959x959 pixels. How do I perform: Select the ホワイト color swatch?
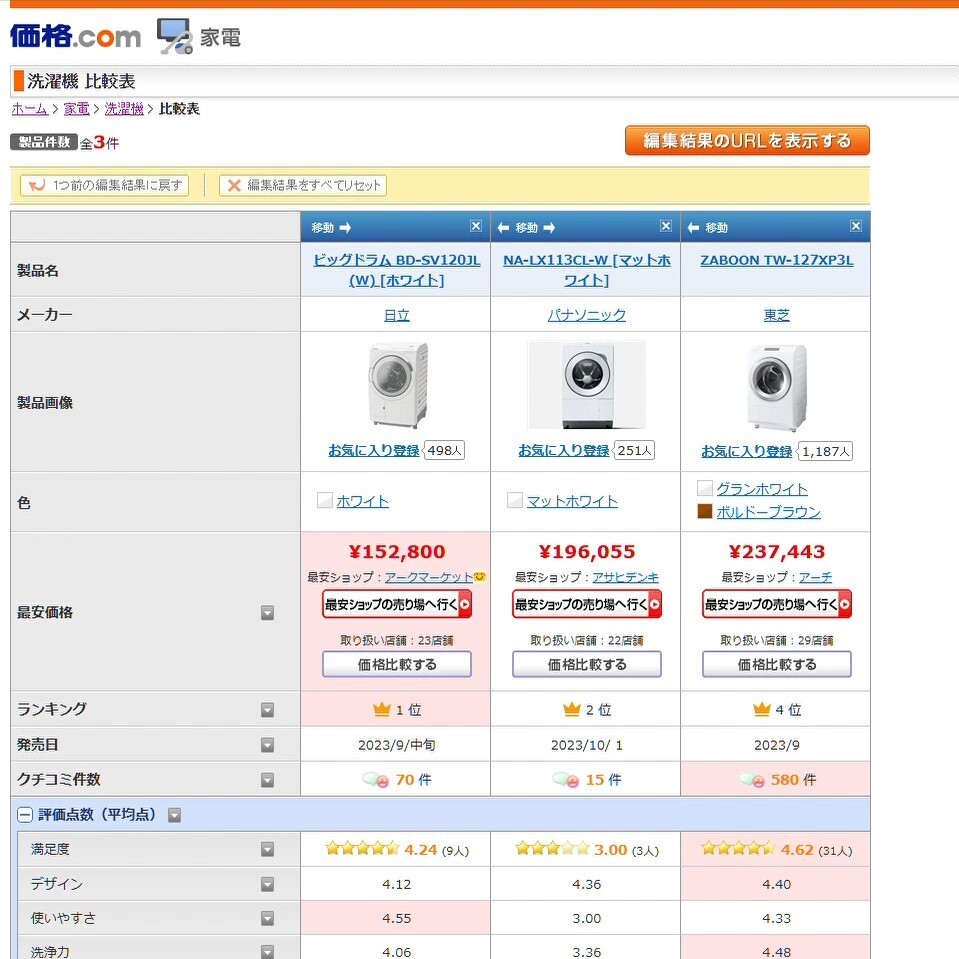(325, 500)
